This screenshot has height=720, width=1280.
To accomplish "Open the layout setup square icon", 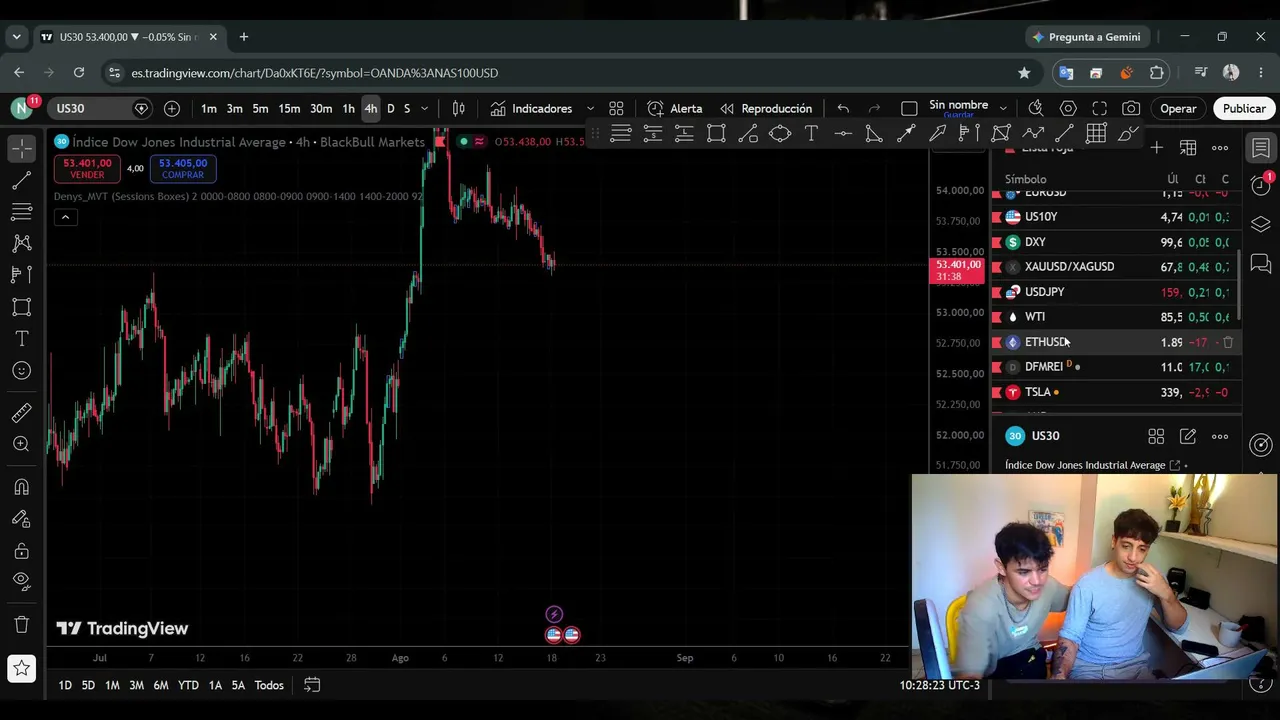I will coord(909,108).
